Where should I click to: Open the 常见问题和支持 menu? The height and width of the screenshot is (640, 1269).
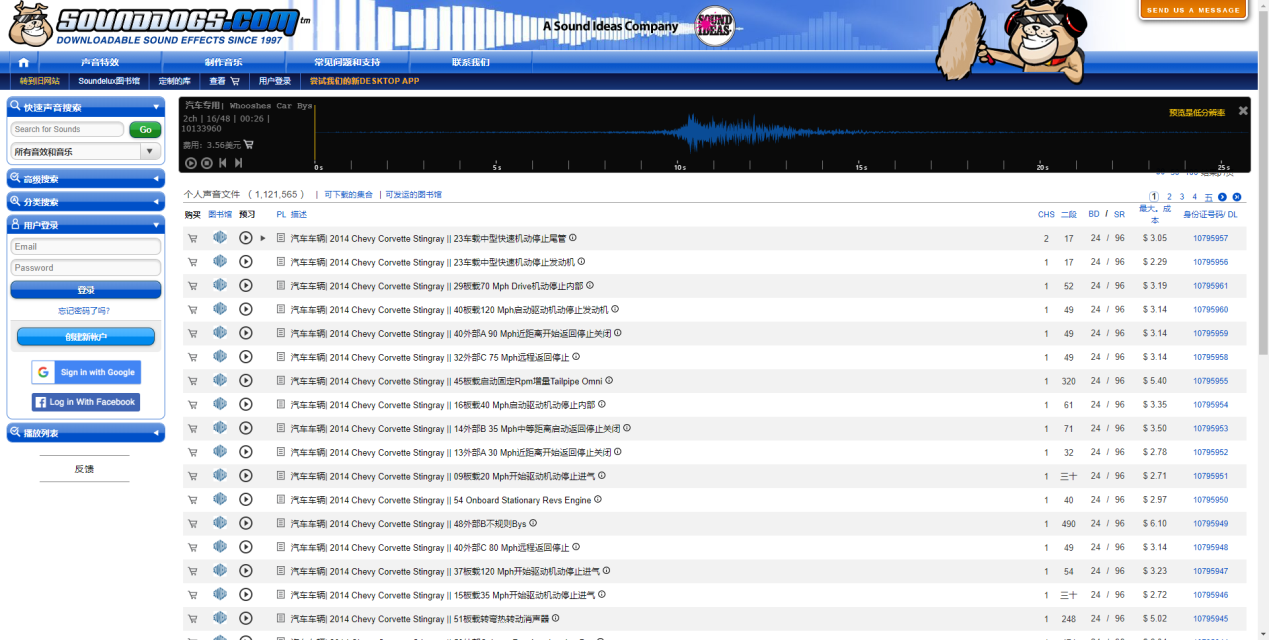click(x=347, y=62)
